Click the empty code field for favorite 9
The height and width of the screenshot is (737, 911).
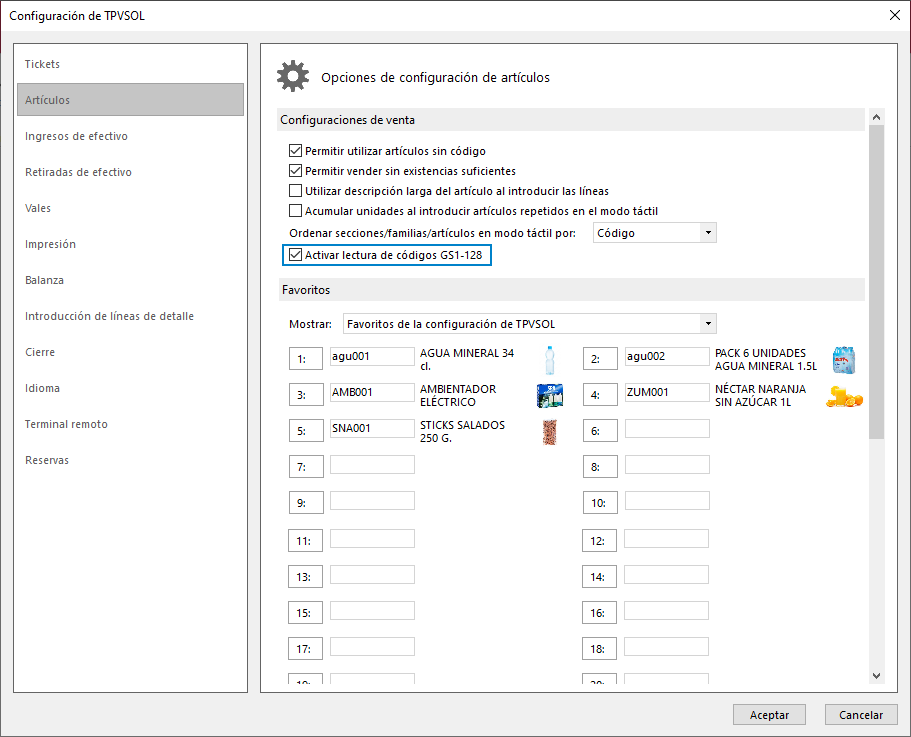[372, 501]
